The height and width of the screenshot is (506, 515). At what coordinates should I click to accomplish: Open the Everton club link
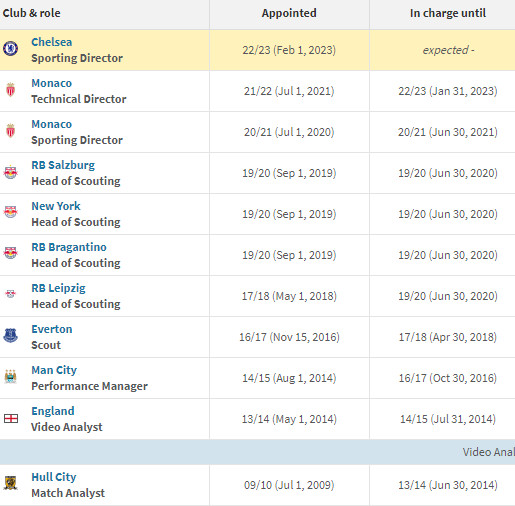(52, 329)
